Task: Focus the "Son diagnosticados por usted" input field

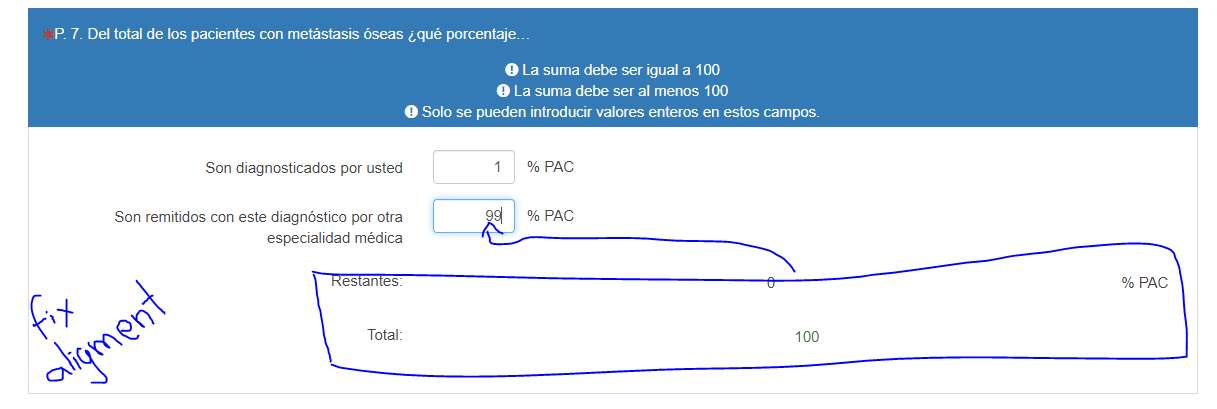Action: [x=473, y=167]
